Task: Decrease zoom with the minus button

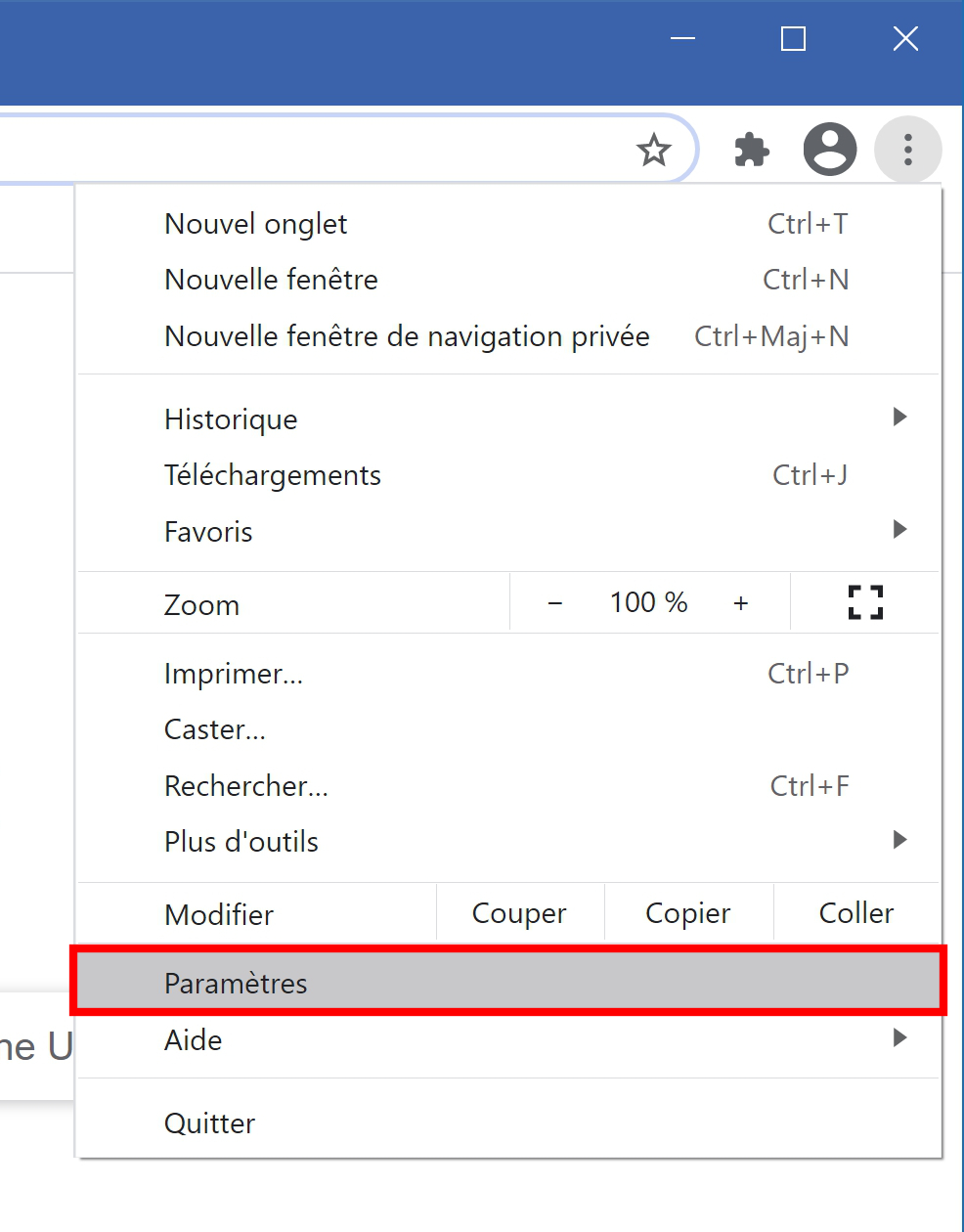Action: coord(555,603)
